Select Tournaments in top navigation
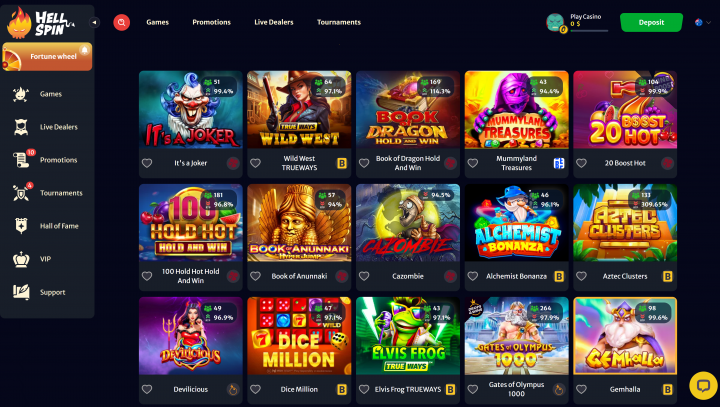Viewport: 720px width, 407px height. pyautogui.click(x=339, y=22)
